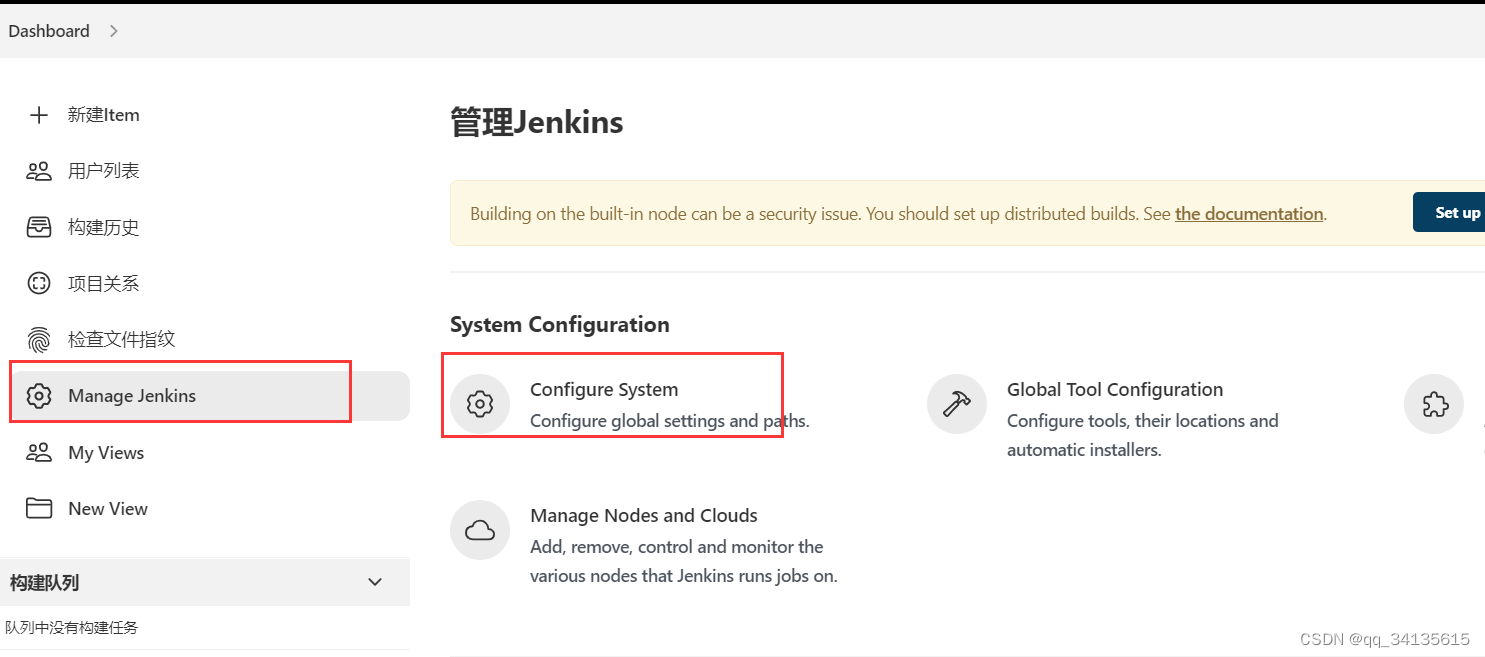This screenshot has width=1485, height=657.
Task: Expand the Dashboard breadcrumb arrow
Action: (114, 31)
